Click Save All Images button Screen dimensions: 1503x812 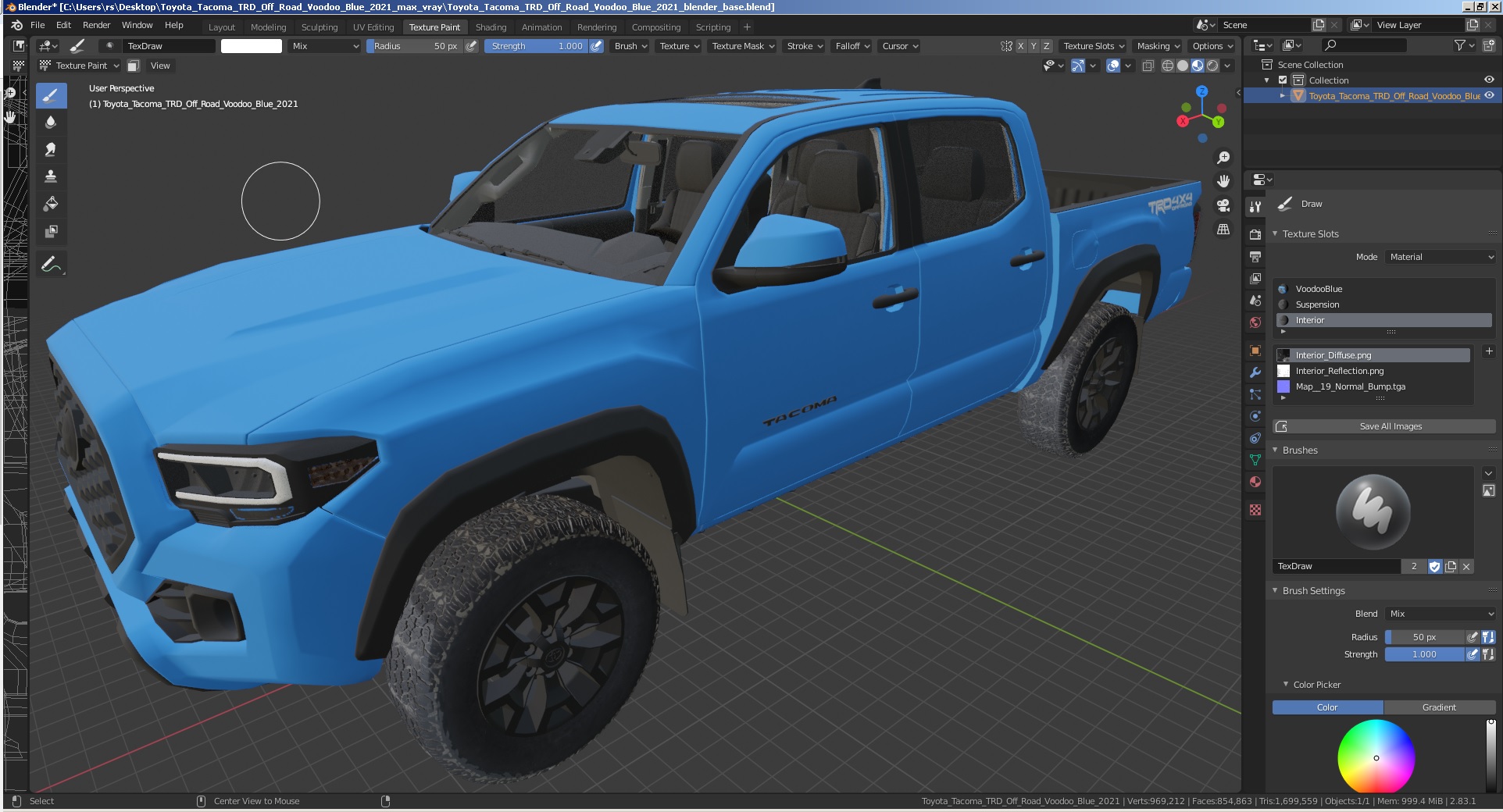pos(1384,426)
